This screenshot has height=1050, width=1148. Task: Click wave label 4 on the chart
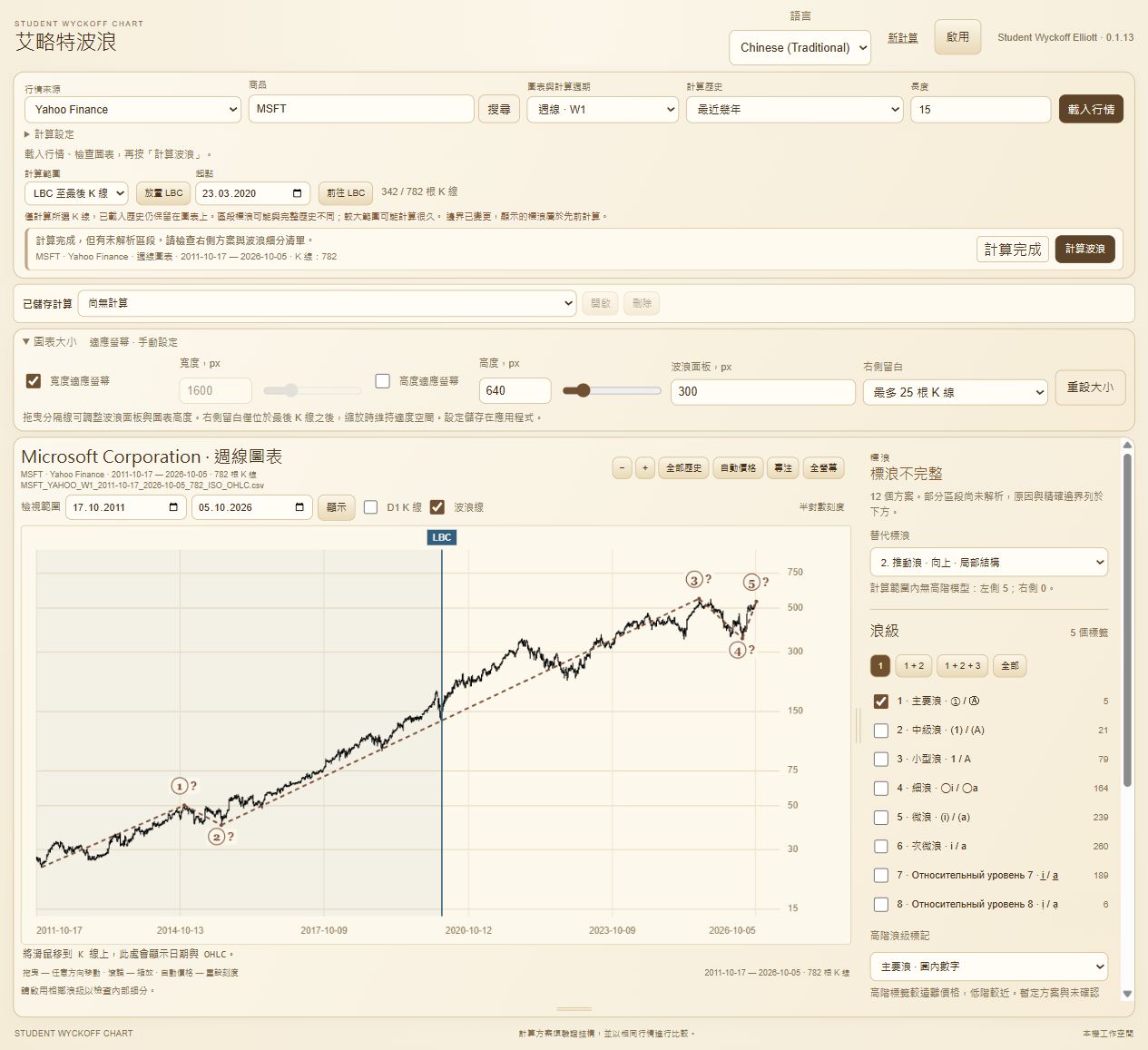(738, 650)
